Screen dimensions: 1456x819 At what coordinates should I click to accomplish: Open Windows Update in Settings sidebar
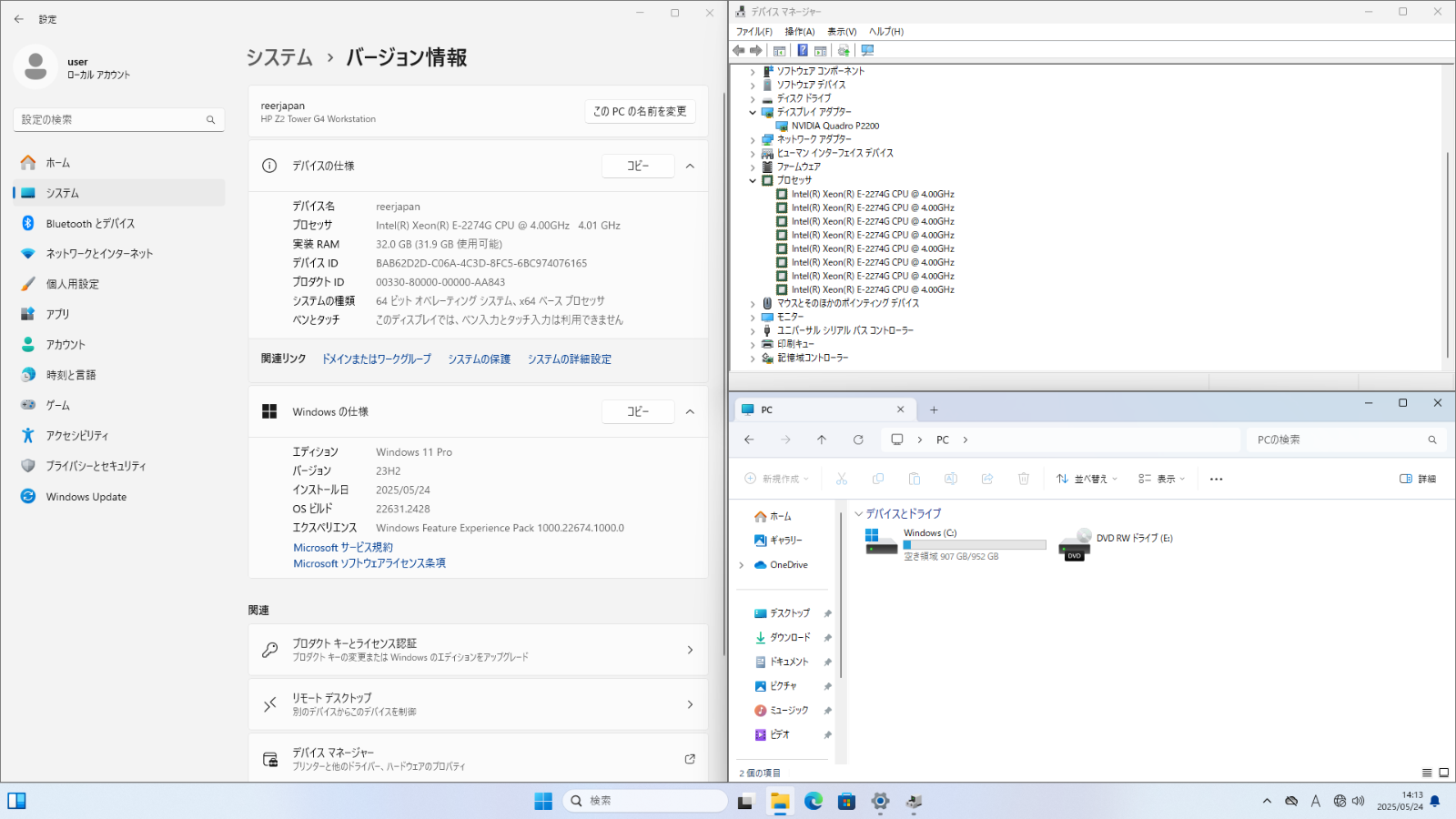[86, 497]
